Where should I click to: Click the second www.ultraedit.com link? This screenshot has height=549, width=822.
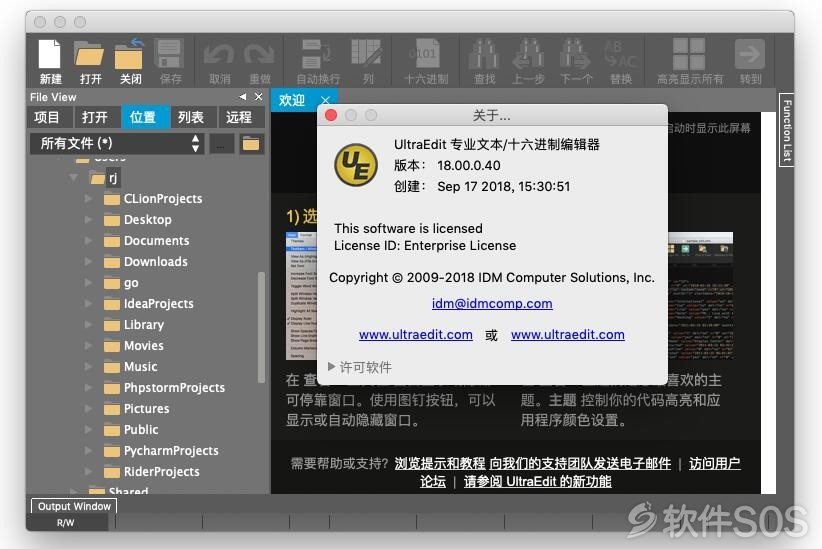(568, 335)
